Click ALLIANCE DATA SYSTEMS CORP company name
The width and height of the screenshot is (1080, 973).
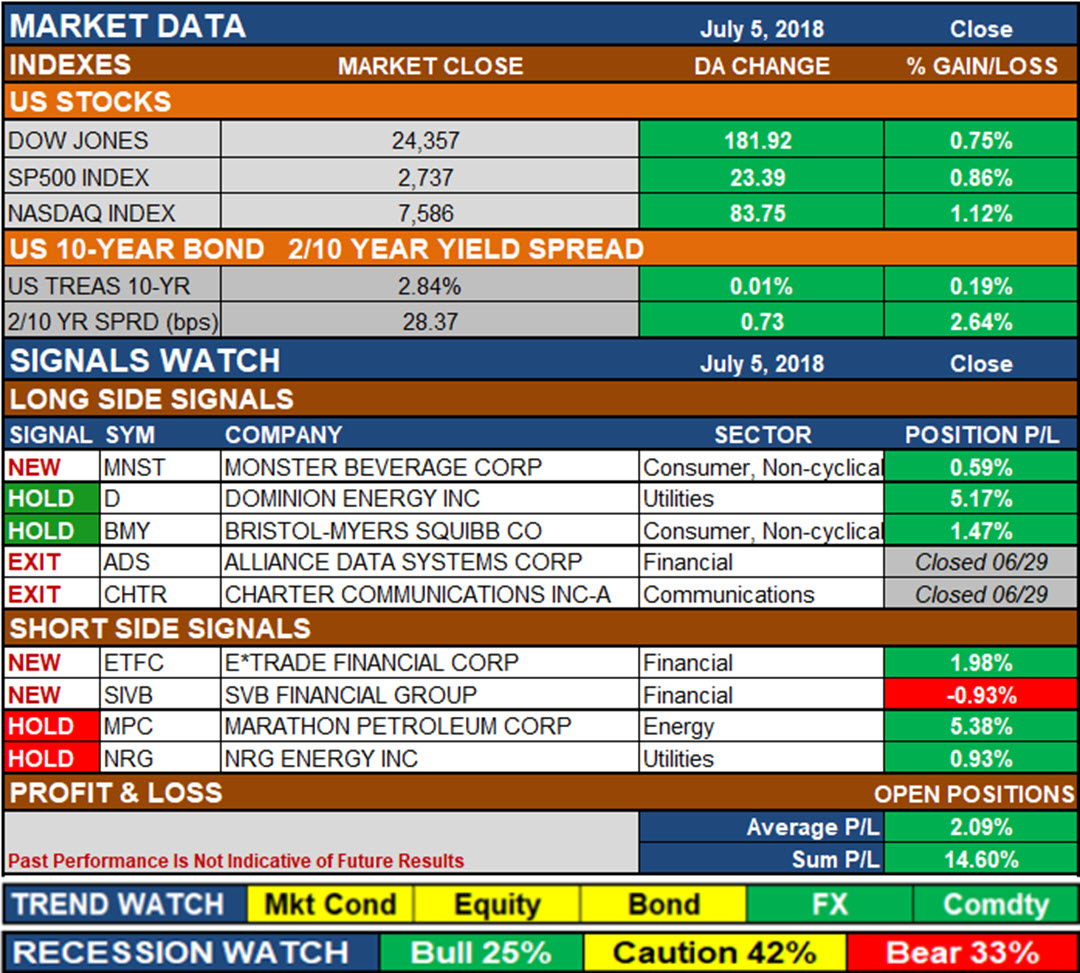[x=403, y=562]
